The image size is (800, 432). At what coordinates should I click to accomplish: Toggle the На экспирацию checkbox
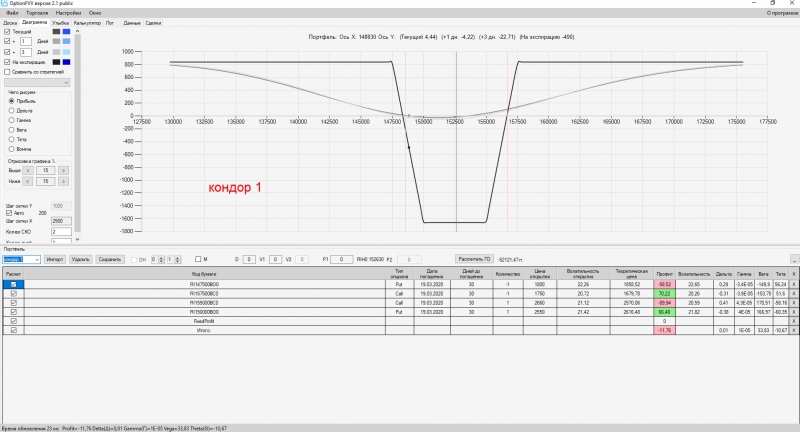pyautogui.click(x=7, y=62)
